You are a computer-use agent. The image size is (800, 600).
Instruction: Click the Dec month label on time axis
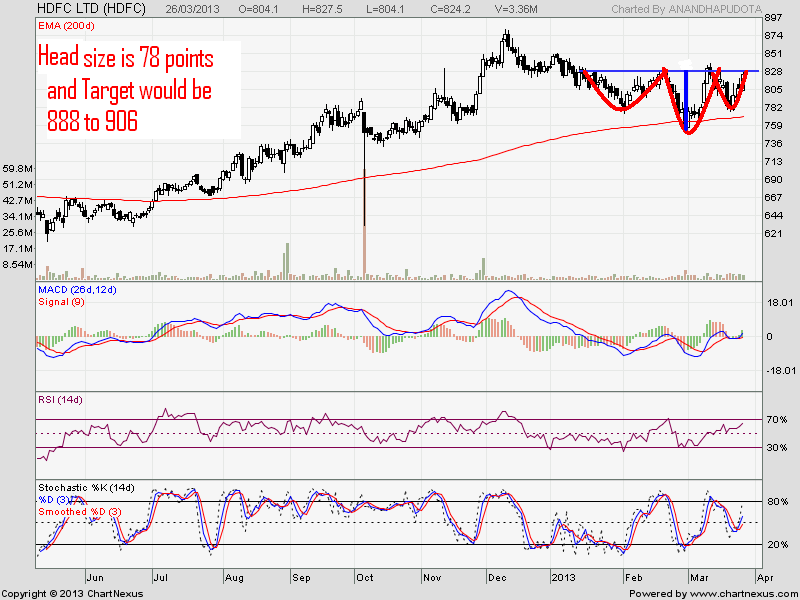point(497,578)
